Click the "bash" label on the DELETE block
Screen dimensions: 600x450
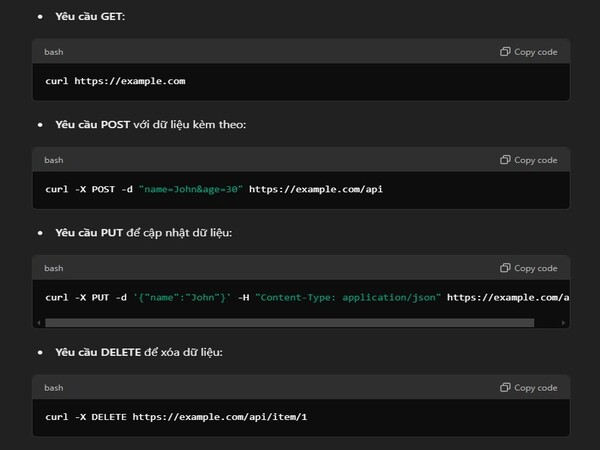pyautogui.click(x=53, y=387)
